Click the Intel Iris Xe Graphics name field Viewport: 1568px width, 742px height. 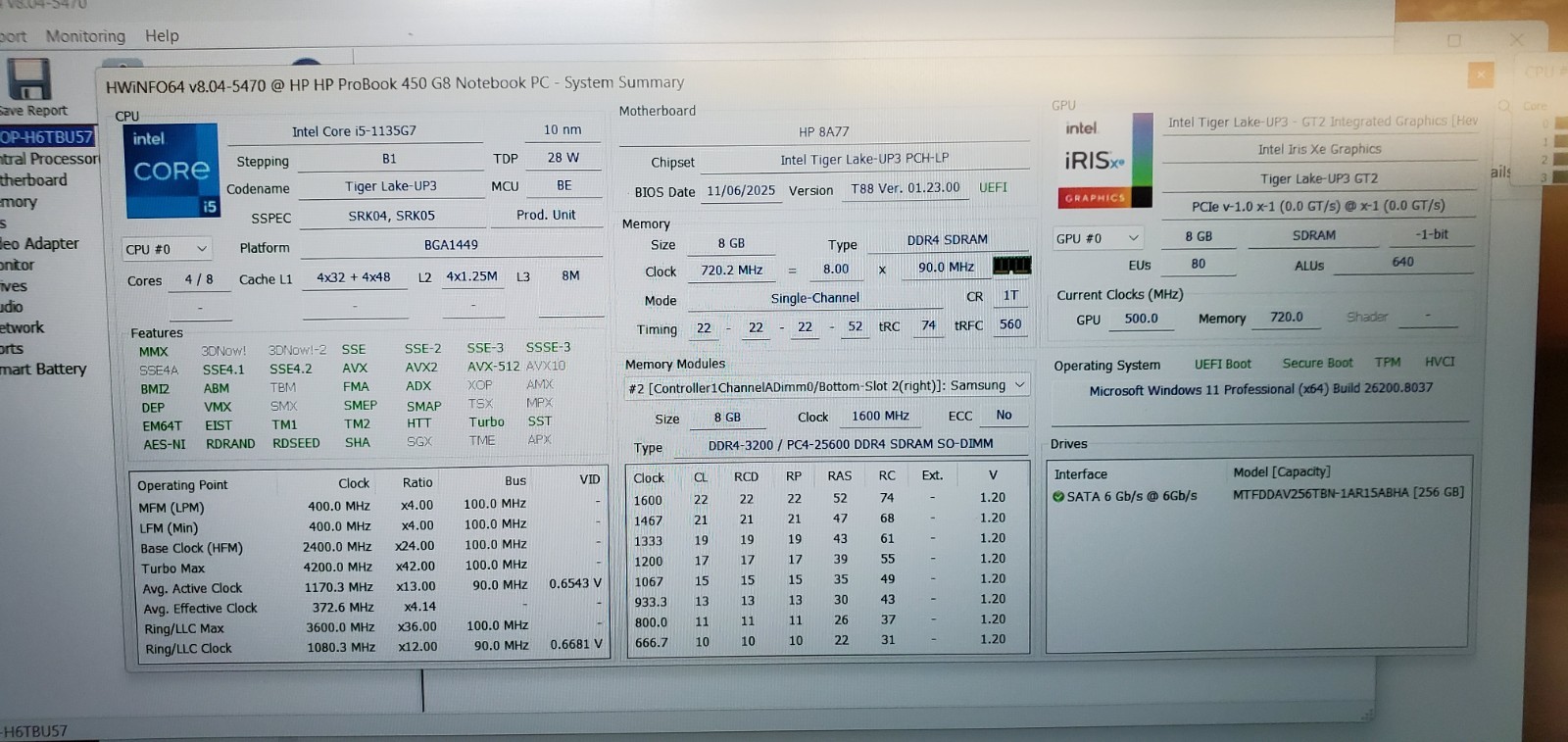point(1320,149)
